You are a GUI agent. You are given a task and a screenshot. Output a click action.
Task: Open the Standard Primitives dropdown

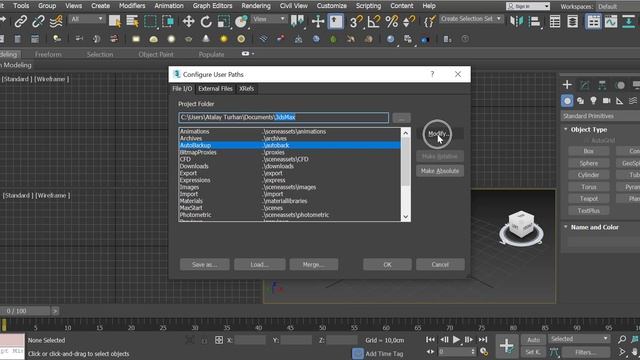pos(600,116)
